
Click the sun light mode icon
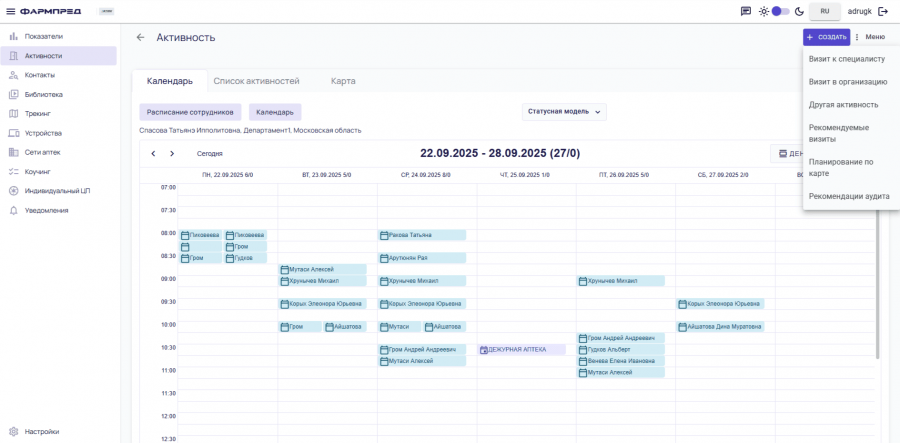(x=764, y=11)
